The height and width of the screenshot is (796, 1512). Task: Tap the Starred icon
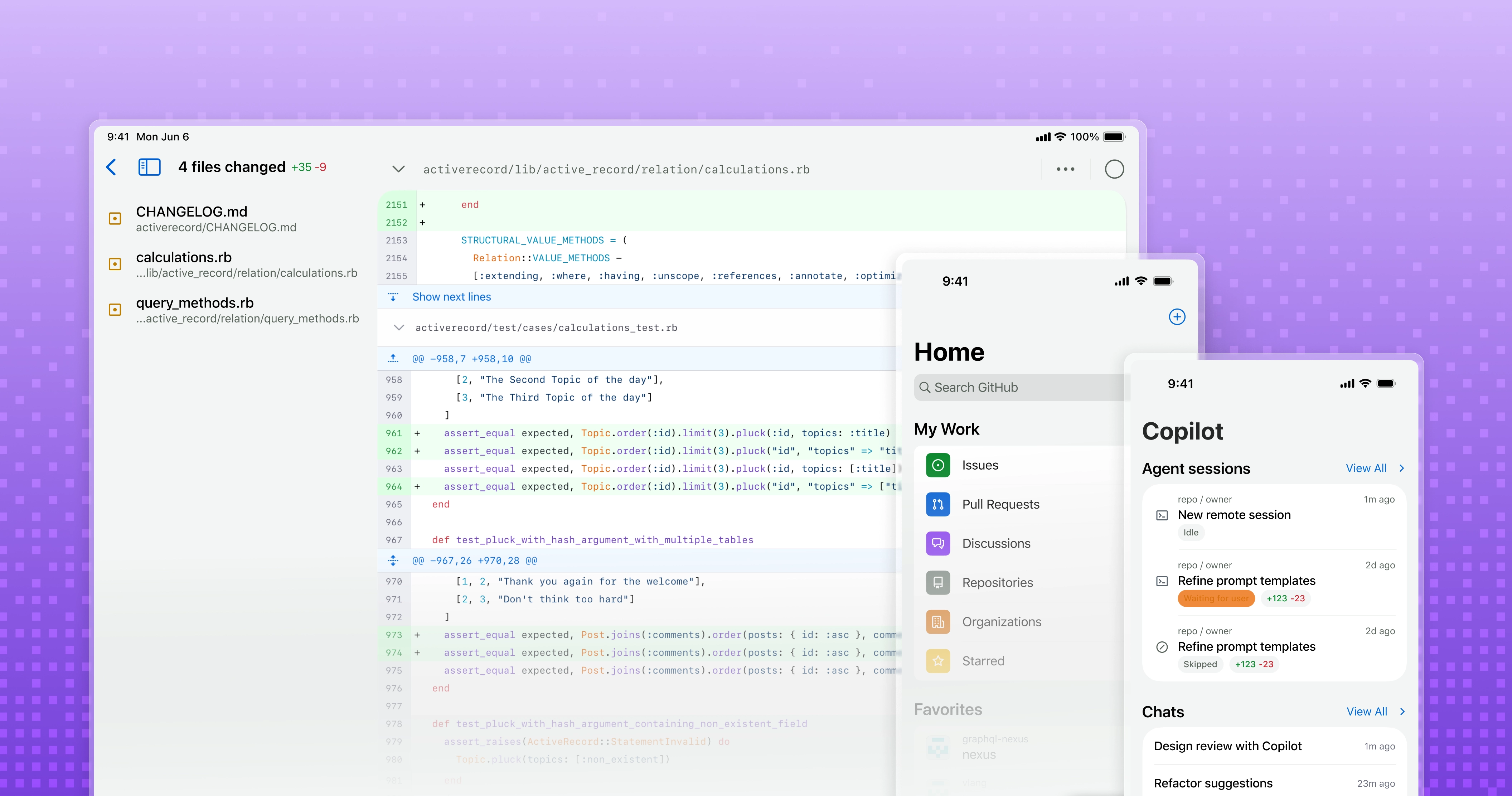937,660
